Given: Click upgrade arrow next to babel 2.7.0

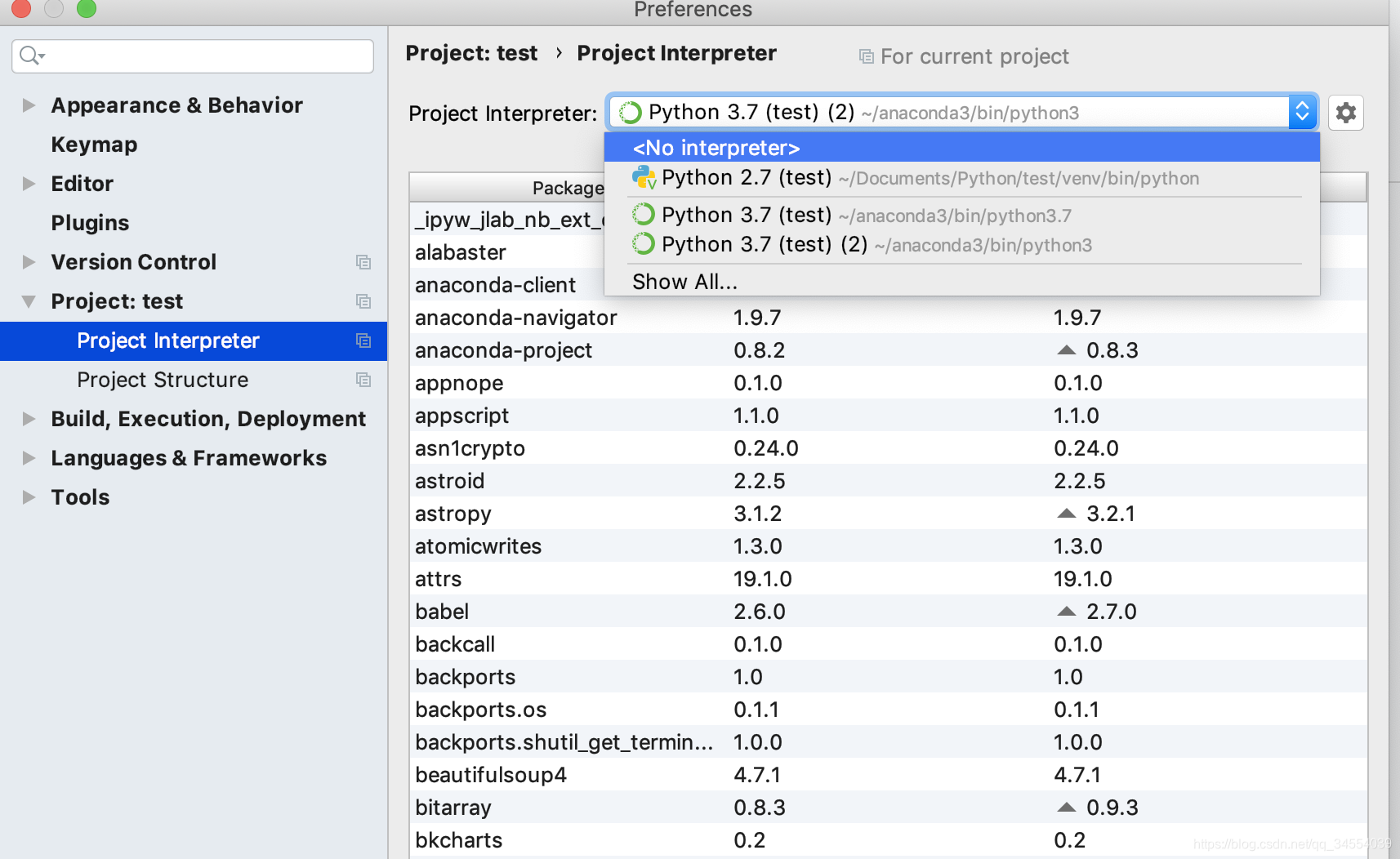Looking at the screenshot, I should (x=1066, y=612).
